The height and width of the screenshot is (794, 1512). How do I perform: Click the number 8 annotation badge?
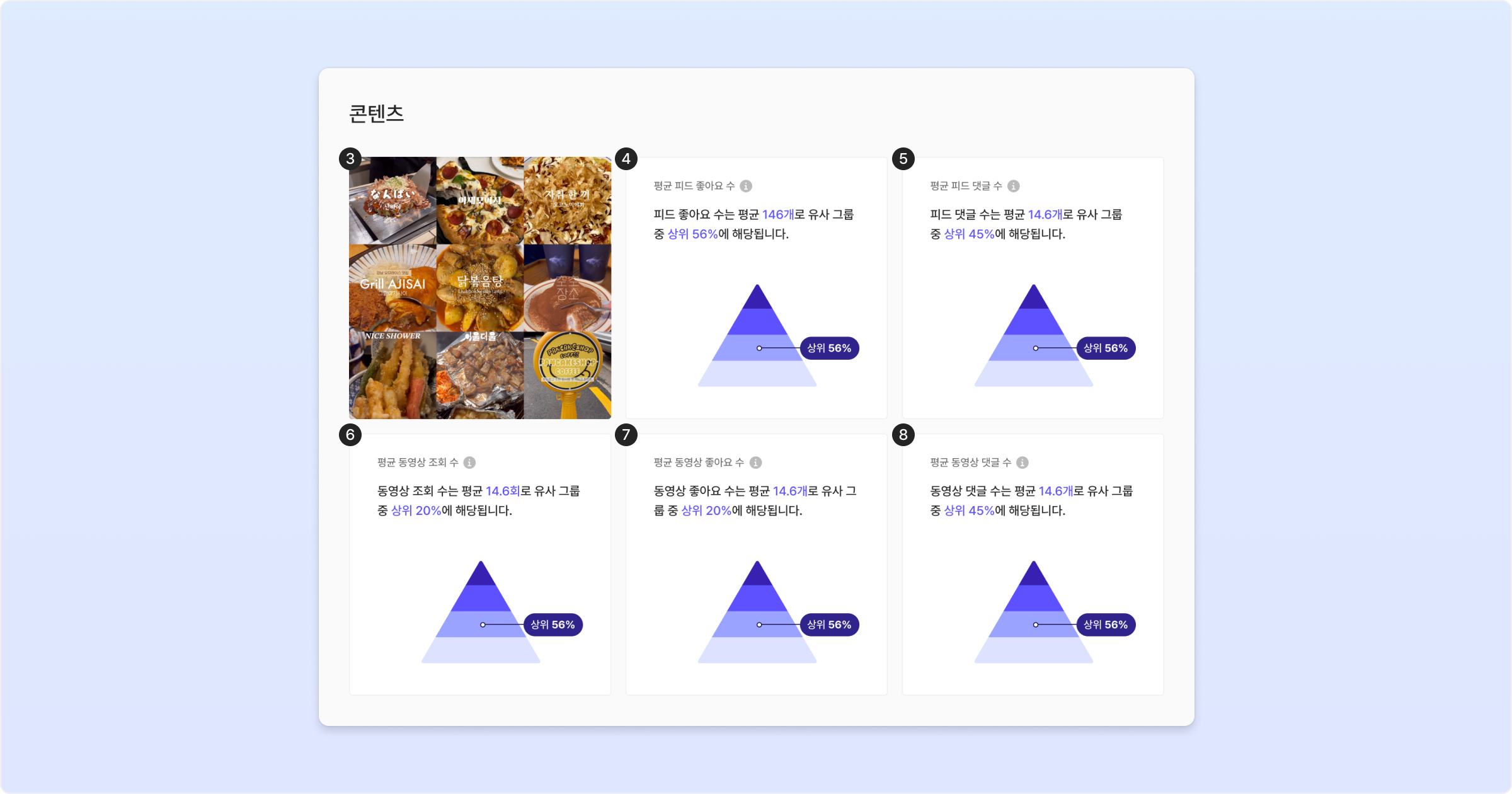tap(903, 435)
